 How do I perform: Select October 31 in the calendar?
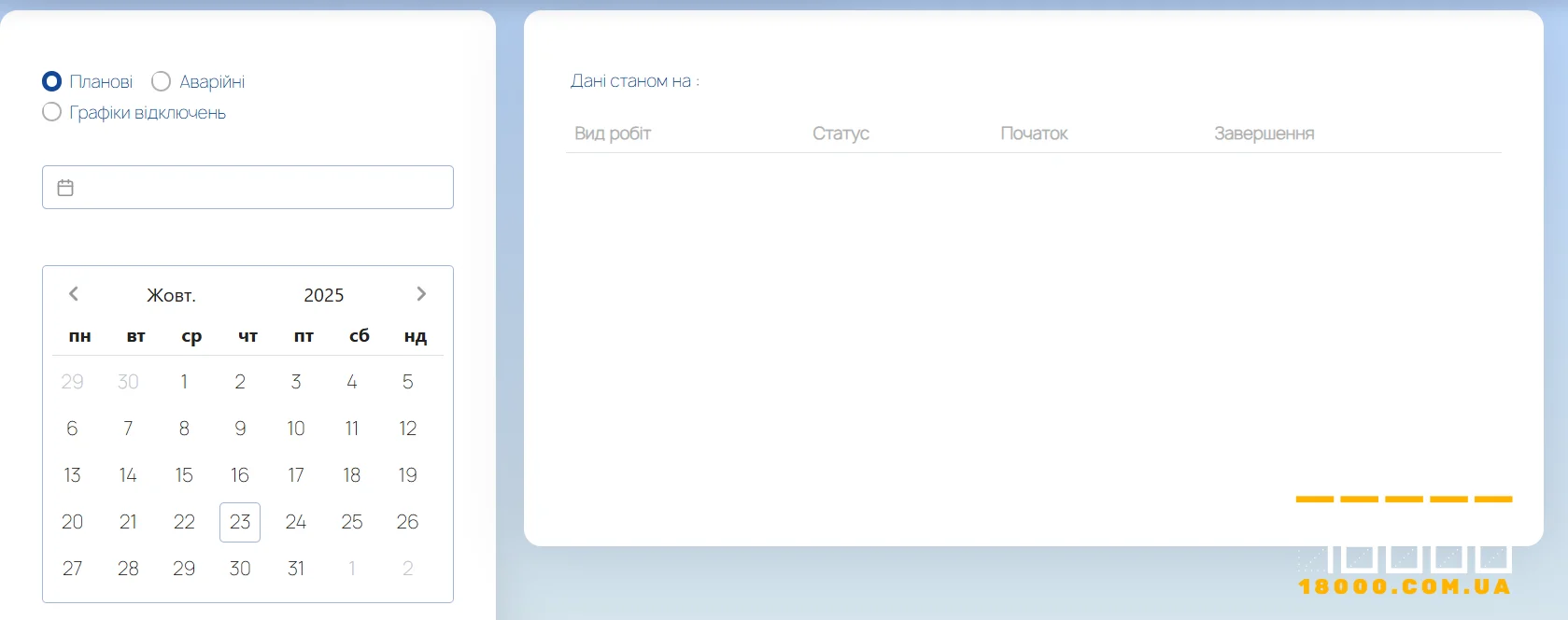(x=296, y=569)
